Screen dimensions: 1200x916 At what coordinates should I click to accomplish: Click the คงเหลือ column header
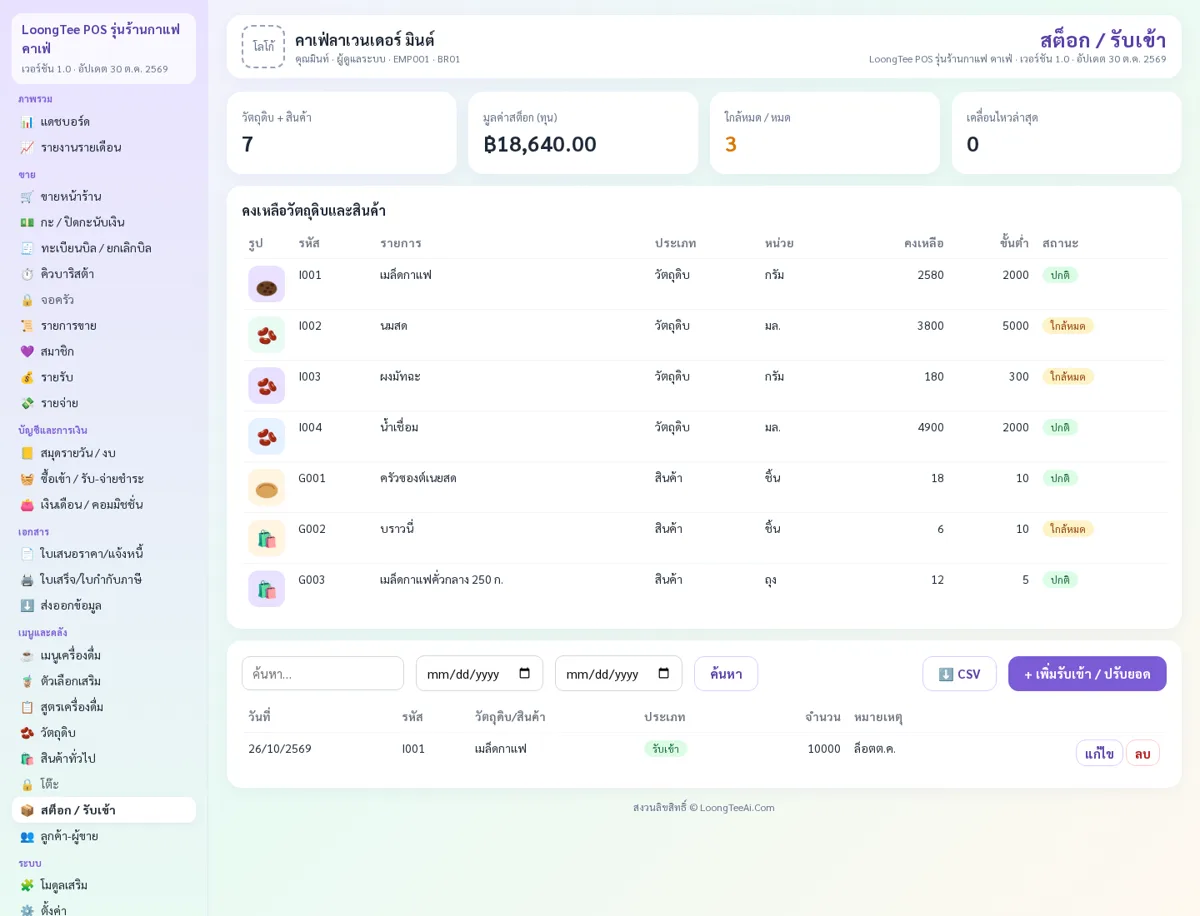click(x=924, y=243)
